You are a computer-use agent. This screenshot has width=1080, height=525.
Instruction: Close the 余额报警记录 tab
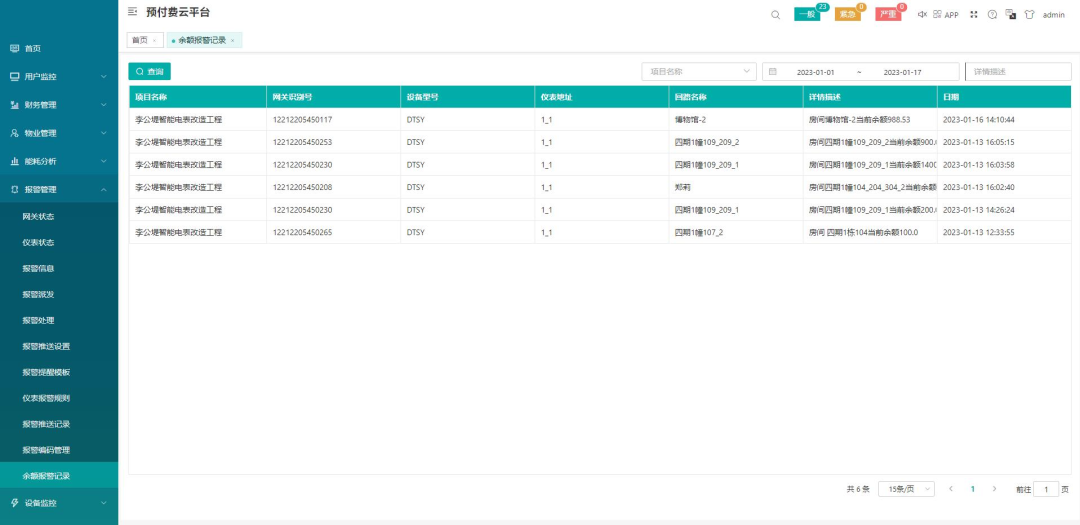233,41
